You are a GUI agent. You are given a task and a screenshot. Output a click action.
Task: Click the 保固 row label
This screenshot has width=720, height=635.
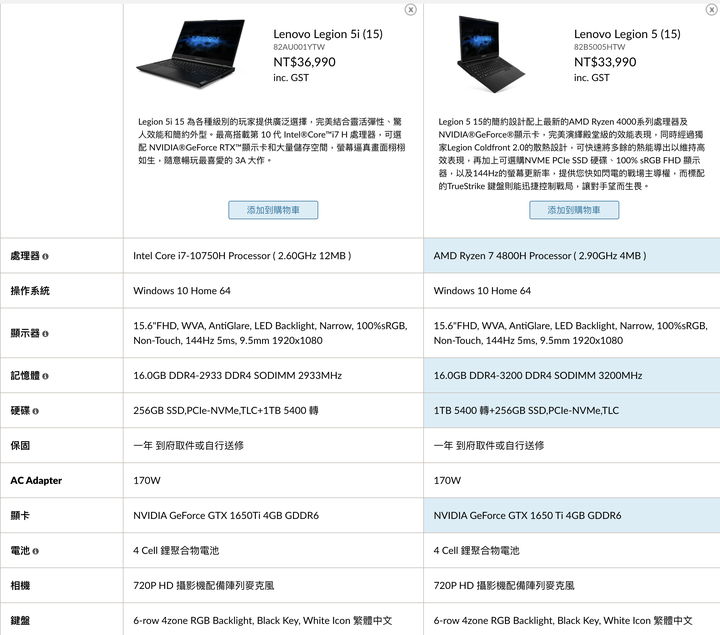[x=20, y=445]
